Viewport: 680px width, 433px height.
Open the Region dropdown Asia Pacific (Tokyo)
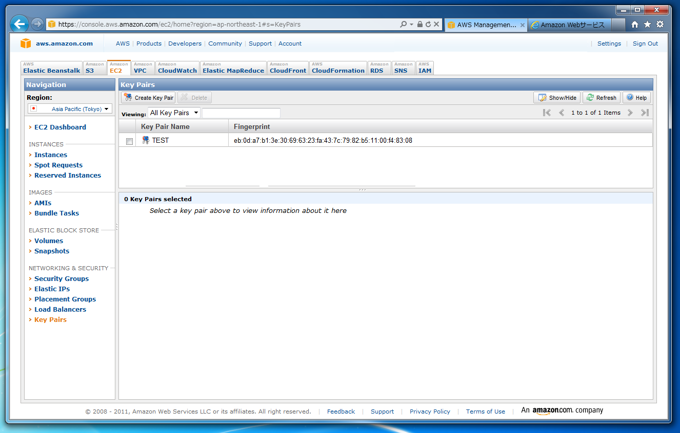tap(70, 109)
